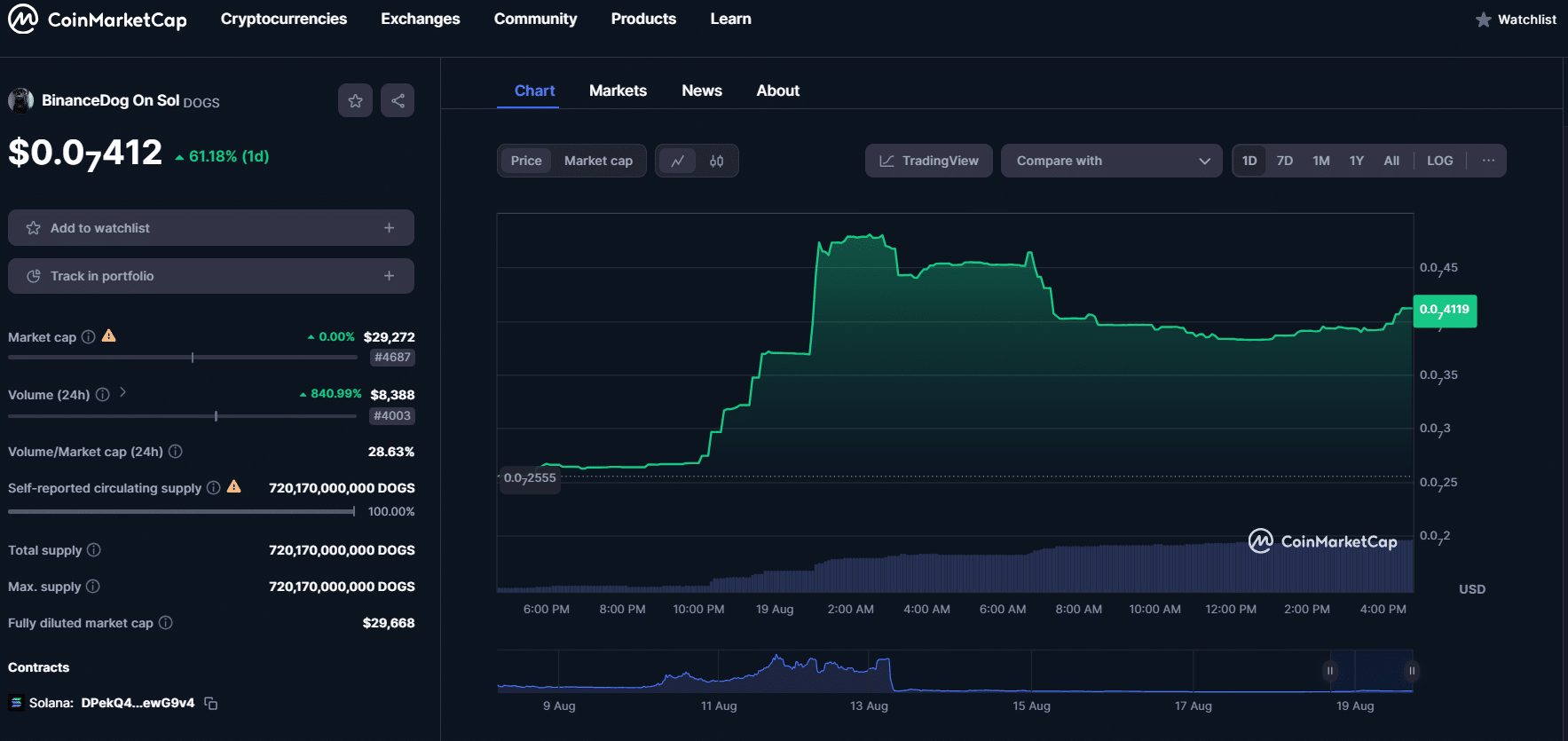Switch to candlestick chart icon
This screenshot has width=1568, height=741.
[717, 161]
